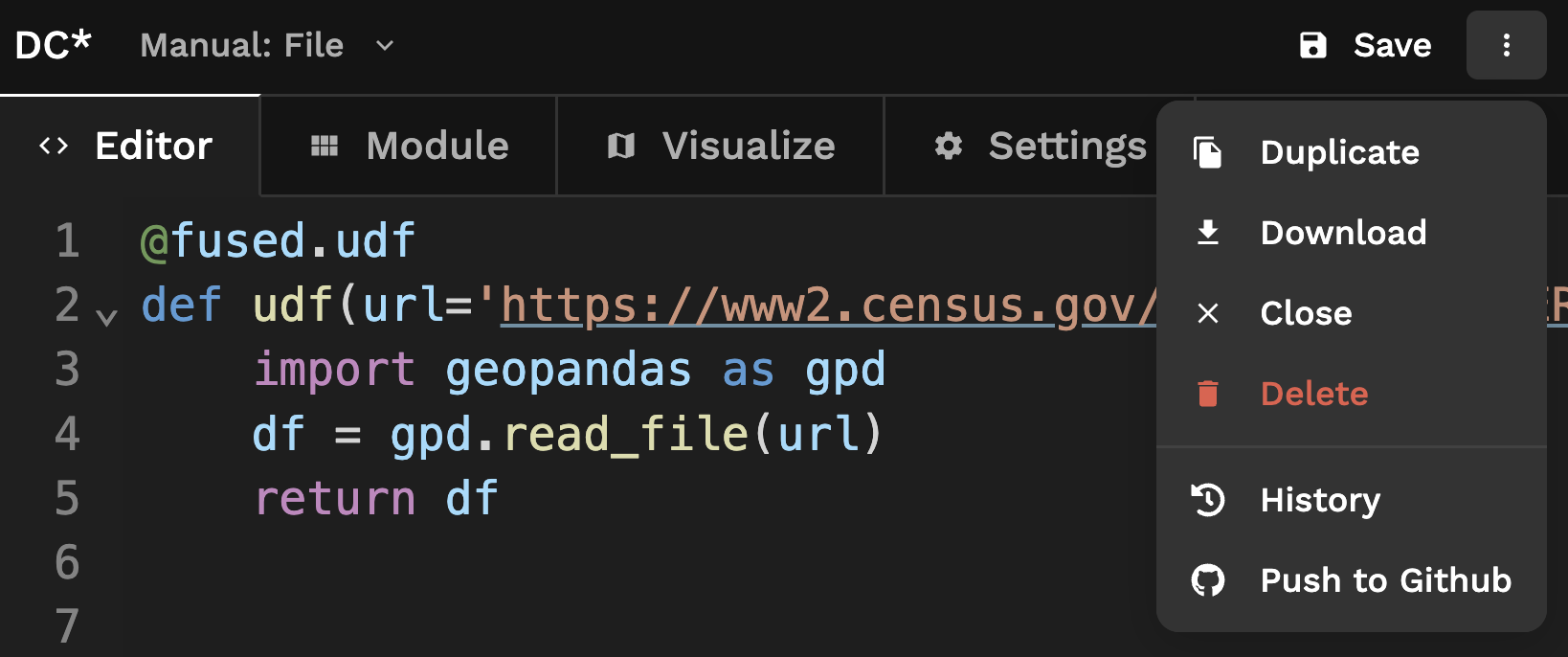The height and width of the screenshot is (657, 1568).
Task: Choose Download from the context menu
Action: click(x=1343, y=233)
